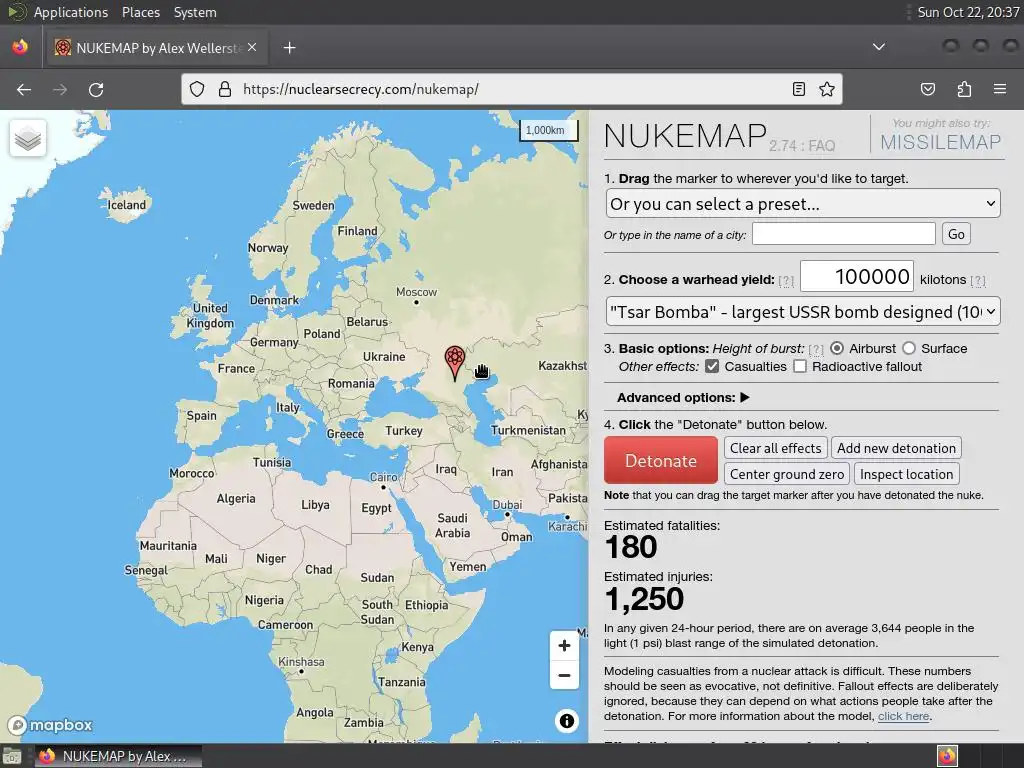Click Clear all effects button
This screenshot has height=768, width=1024.
coord(775,448)
